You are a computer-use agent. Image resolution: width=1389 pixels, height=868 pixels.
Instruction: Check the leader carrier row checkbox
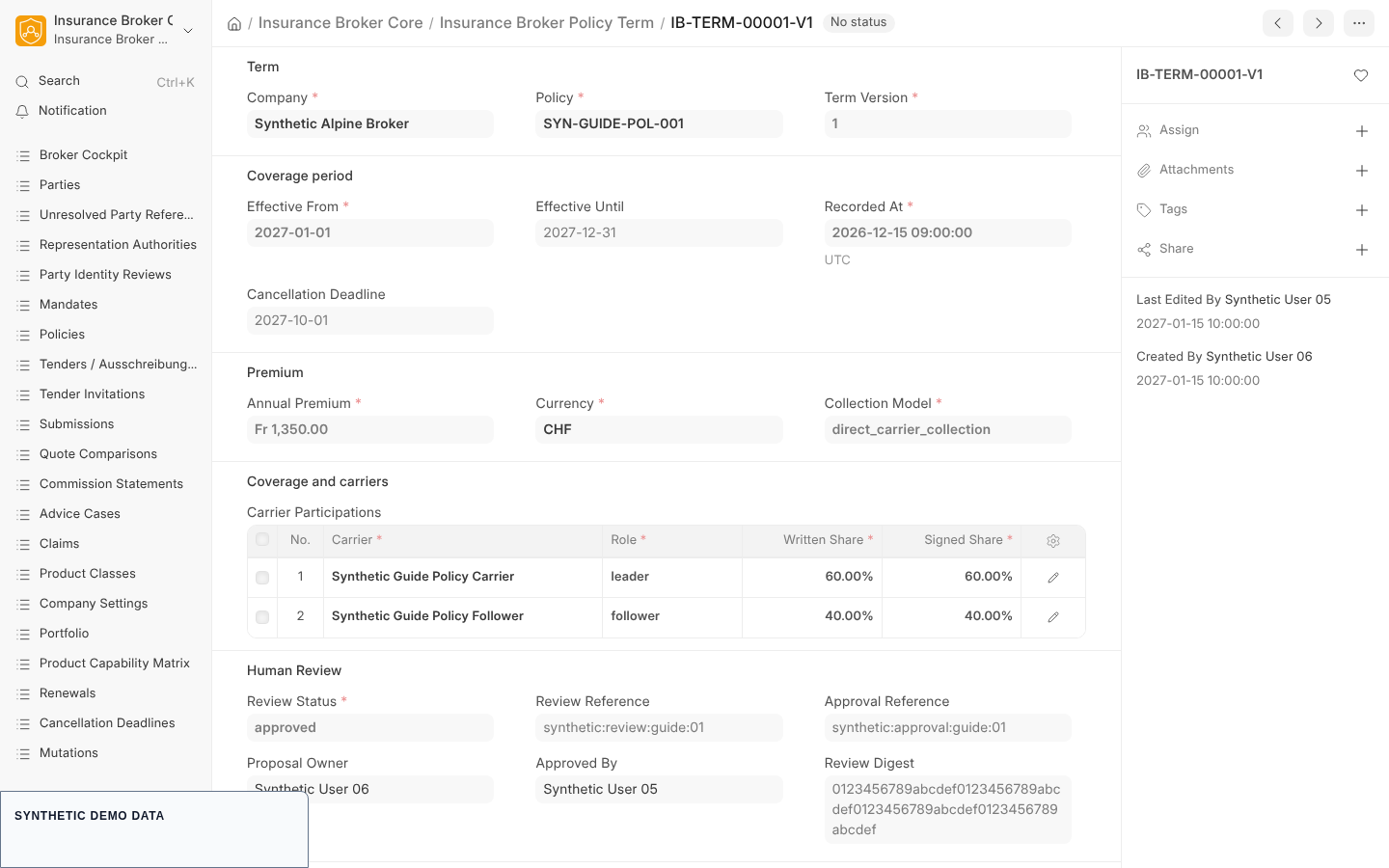(x=262, y=578)
